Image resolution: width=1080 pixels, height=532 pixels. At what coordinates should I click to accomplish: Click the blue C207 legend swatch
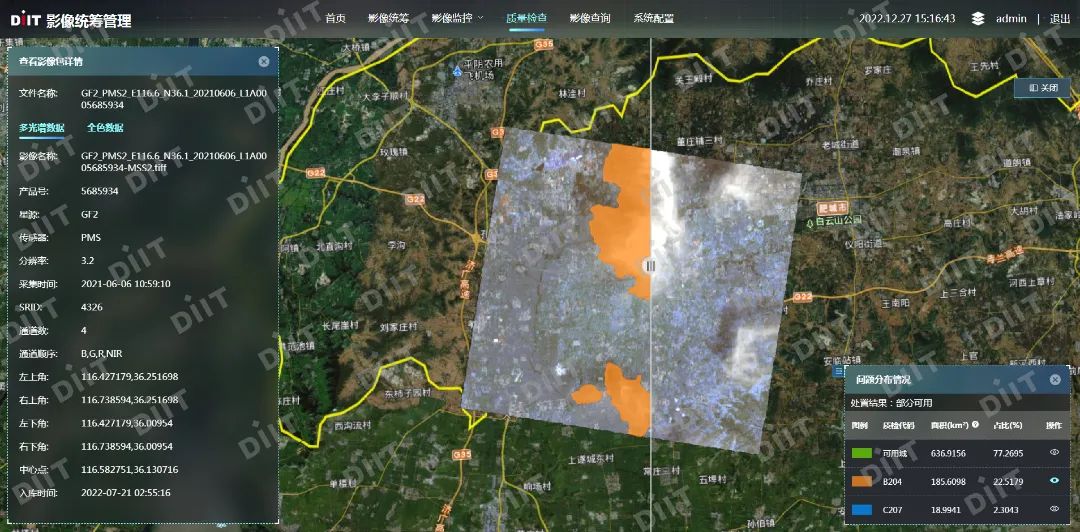[x=862, y=509]
